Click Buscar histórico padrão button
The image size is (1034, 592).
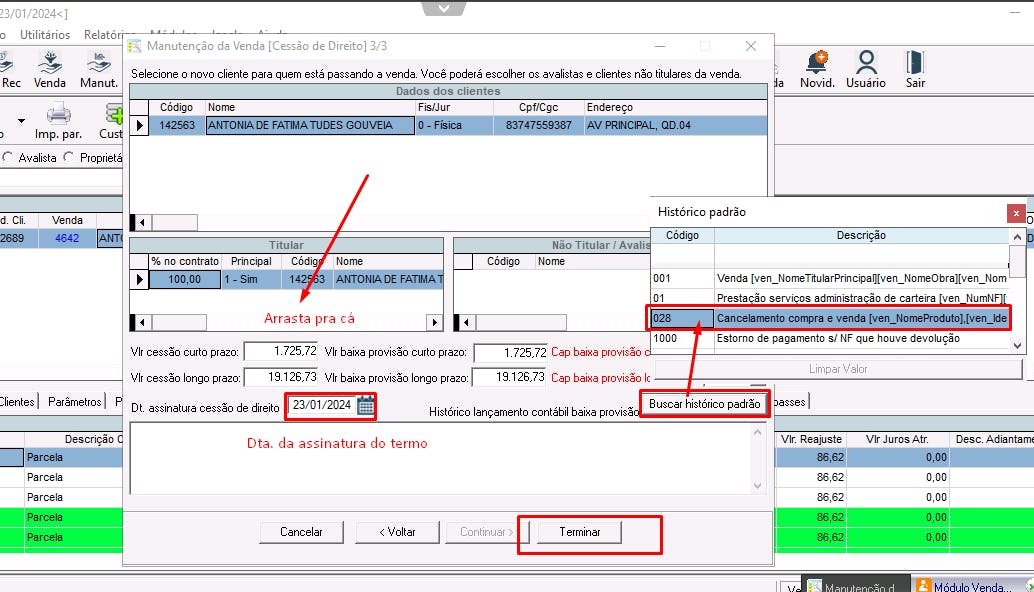pos(704,403)
